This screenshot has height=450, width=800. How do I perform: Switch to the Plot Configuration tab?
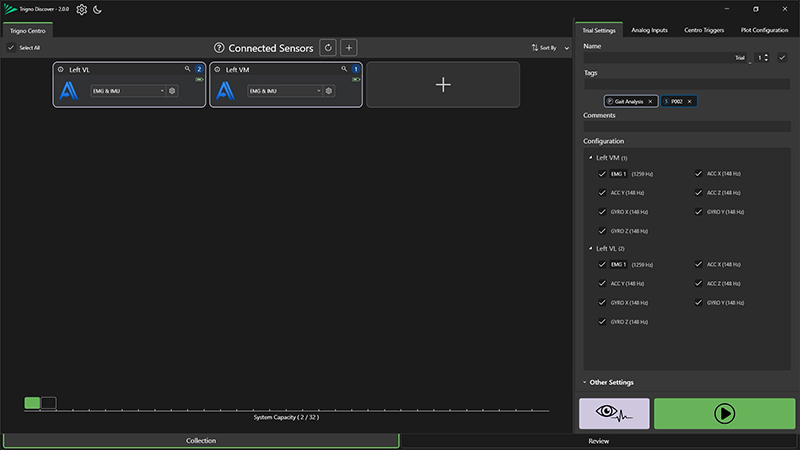[x=764, y=30]
